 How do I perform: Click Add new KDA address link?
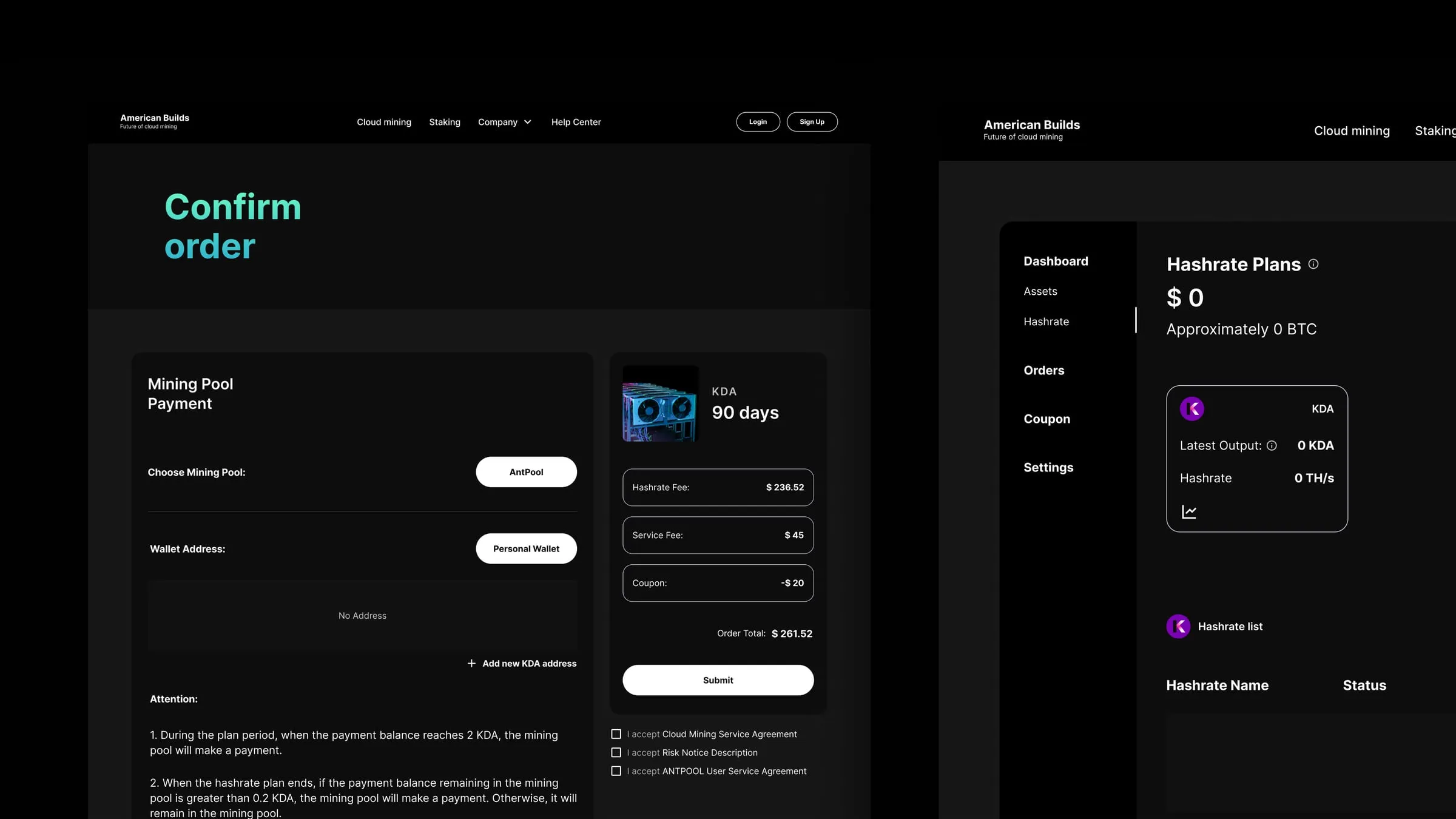(529, 664)
